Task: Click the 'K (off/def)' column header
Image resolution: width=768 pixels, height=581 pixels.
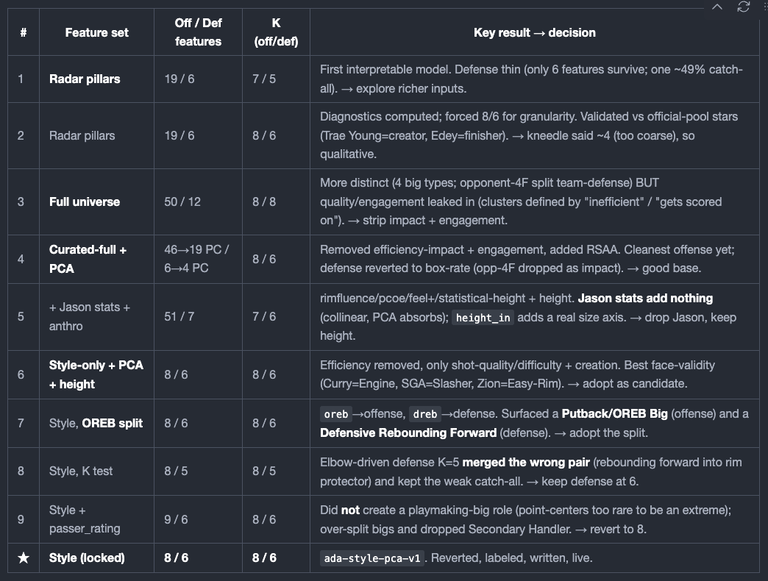Action: click(x=276, y=32)
